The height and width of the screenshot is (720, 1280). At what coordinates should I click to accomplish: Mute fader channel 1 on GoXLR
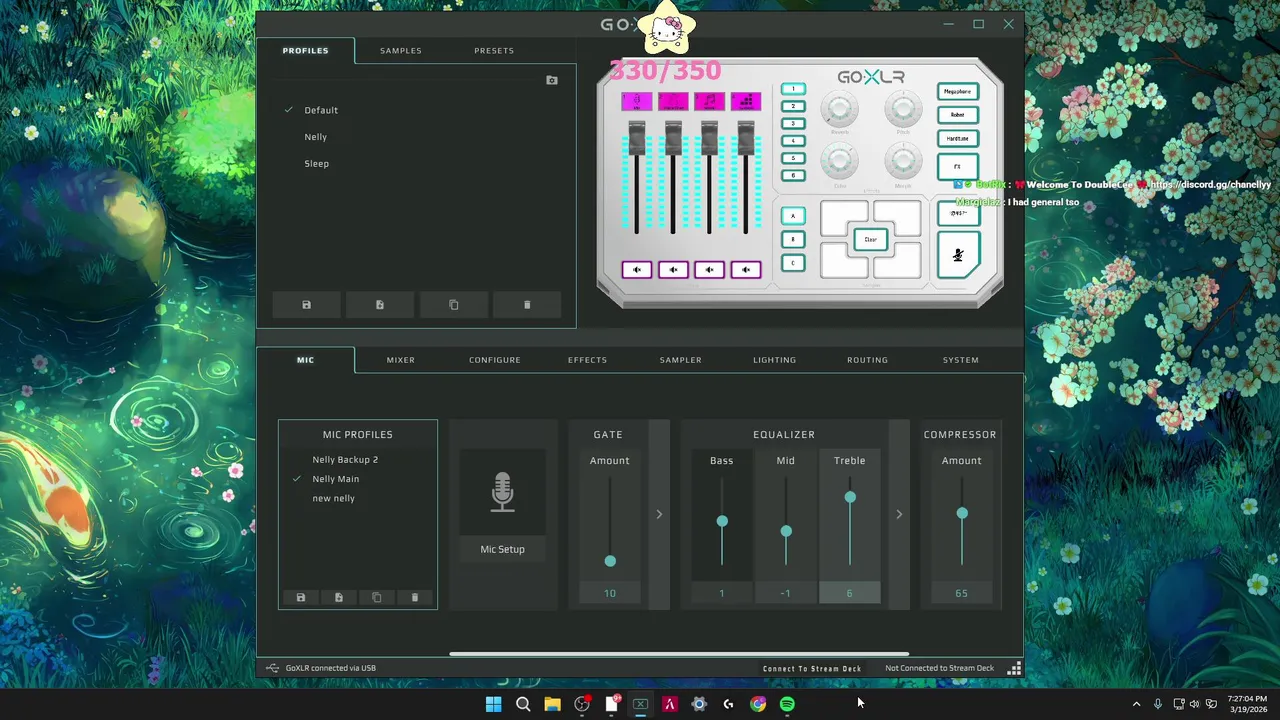click(x=637, y=270)
